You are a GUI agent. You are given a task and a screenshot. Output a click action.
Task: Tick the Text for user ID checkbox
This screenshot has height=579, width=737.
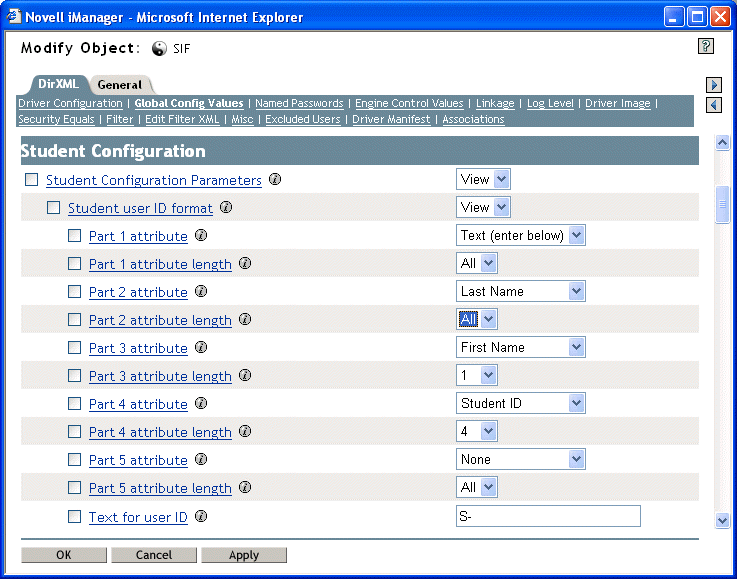75,516
